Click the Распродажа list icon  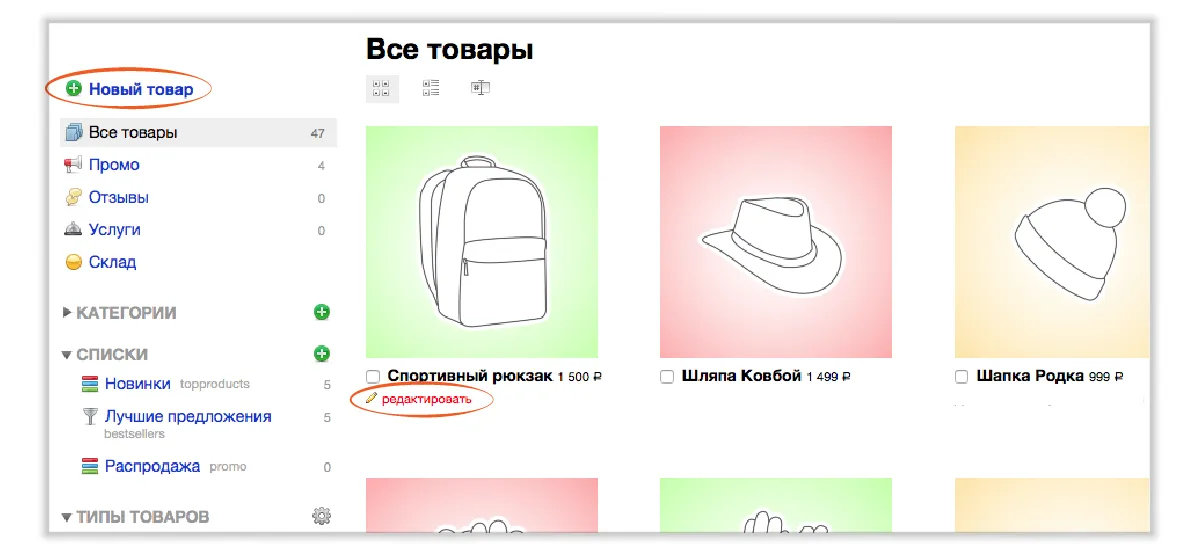tap(89, 466)
